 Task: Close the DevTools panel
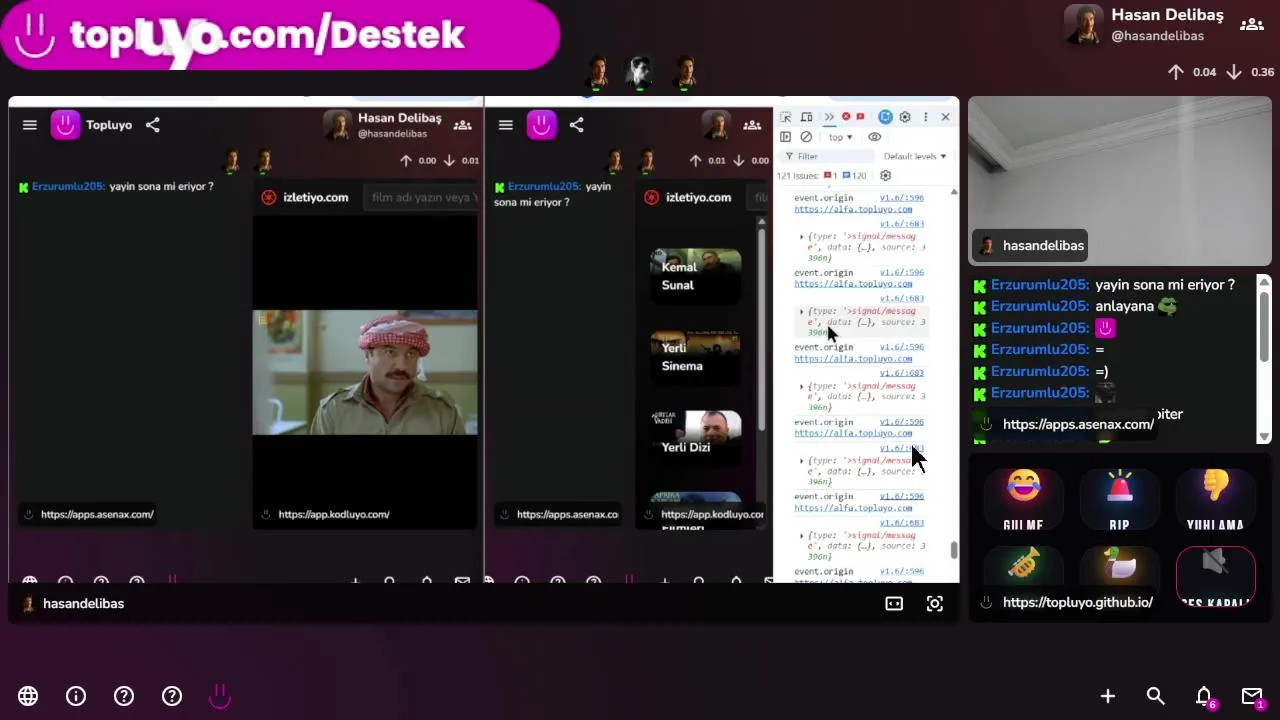(945, 117)
